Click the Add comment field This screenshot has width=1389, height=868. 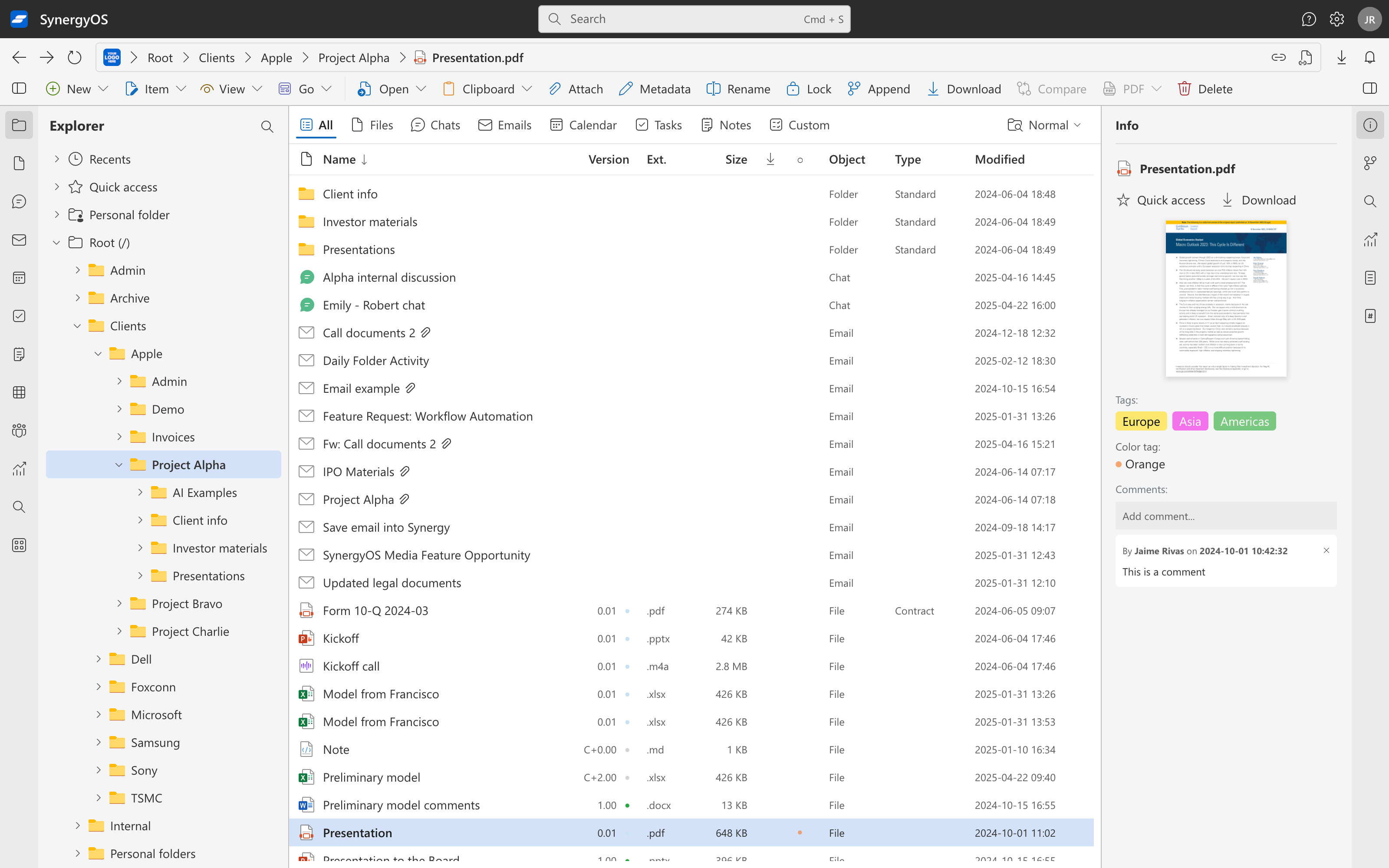click(x=1225, y=516)
